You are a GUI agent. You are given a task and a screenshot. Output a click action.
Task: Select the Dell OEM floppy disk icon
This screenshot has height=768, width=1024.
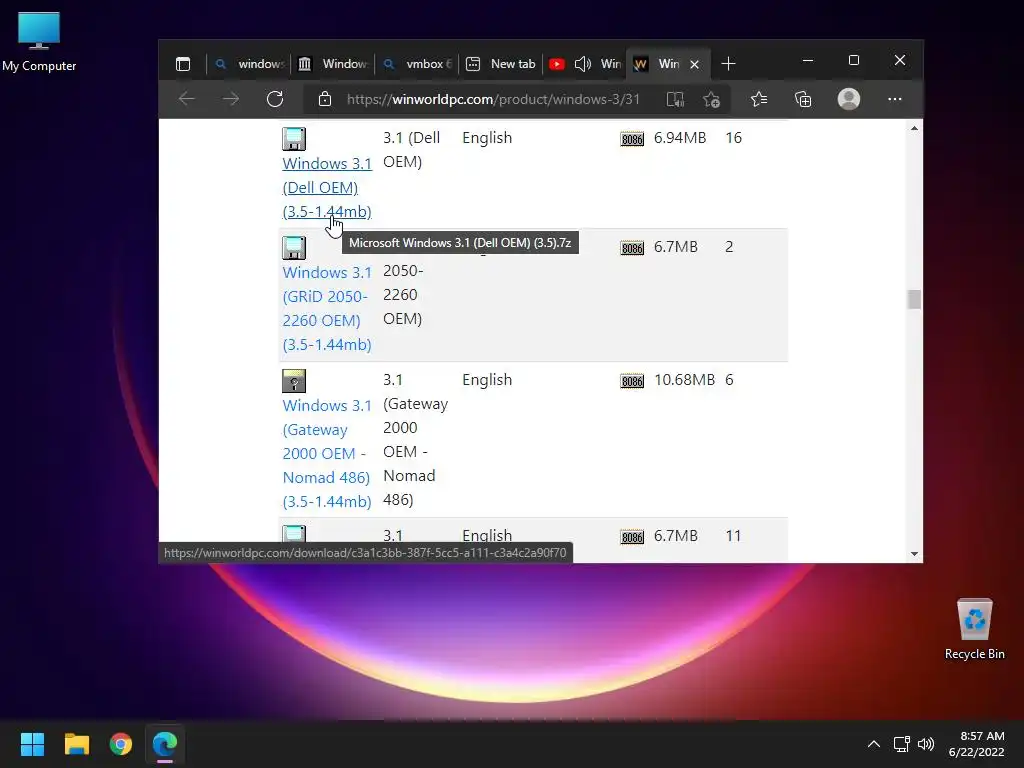pyautogui.click(x=294, y=138)
